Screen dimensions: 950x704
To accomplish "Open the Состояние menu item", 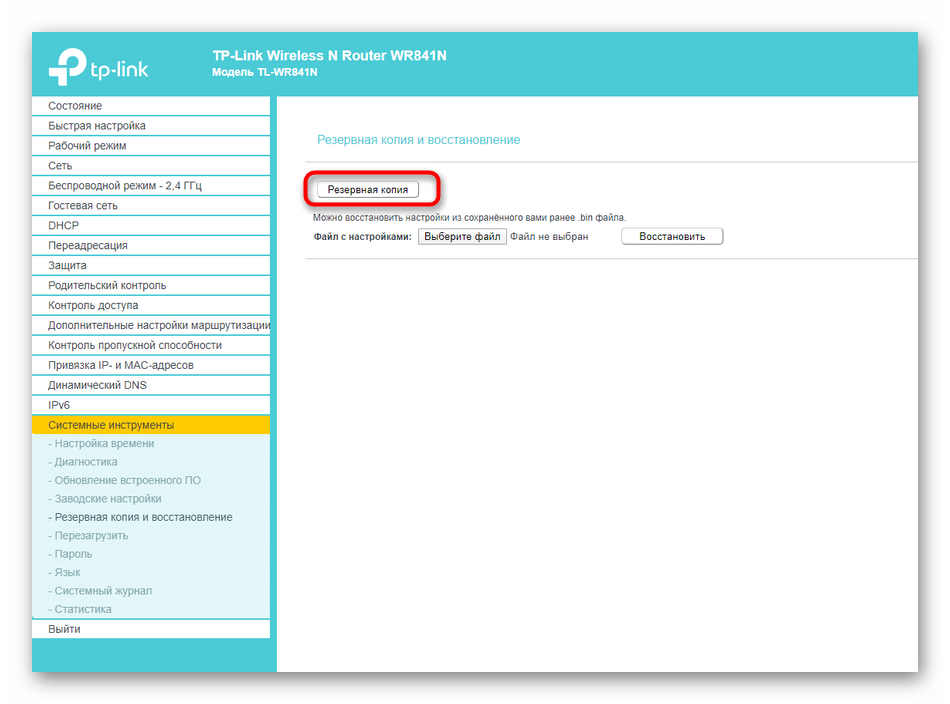I will click(75, 106).
